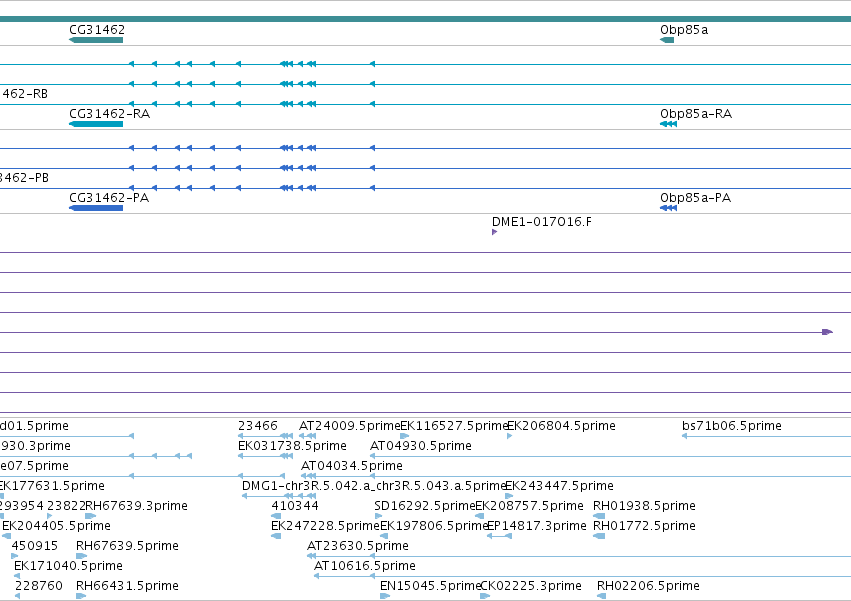
Task: Select the 410344 EST label
Action: [x=295, y=506]
